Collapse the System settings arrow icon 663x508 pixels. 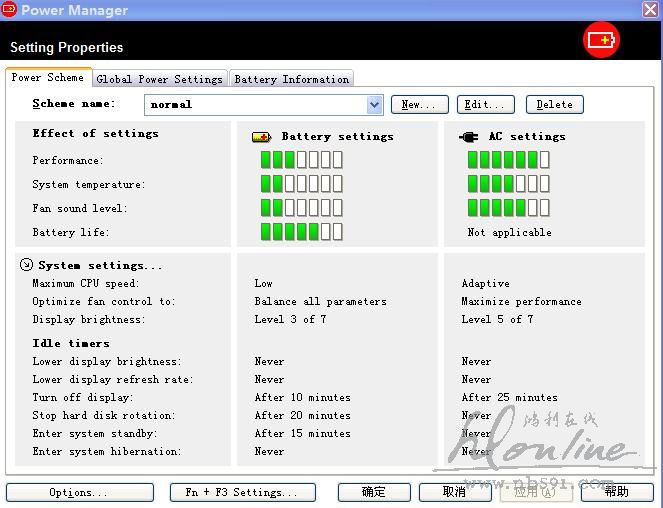click(x=26, y=265)
